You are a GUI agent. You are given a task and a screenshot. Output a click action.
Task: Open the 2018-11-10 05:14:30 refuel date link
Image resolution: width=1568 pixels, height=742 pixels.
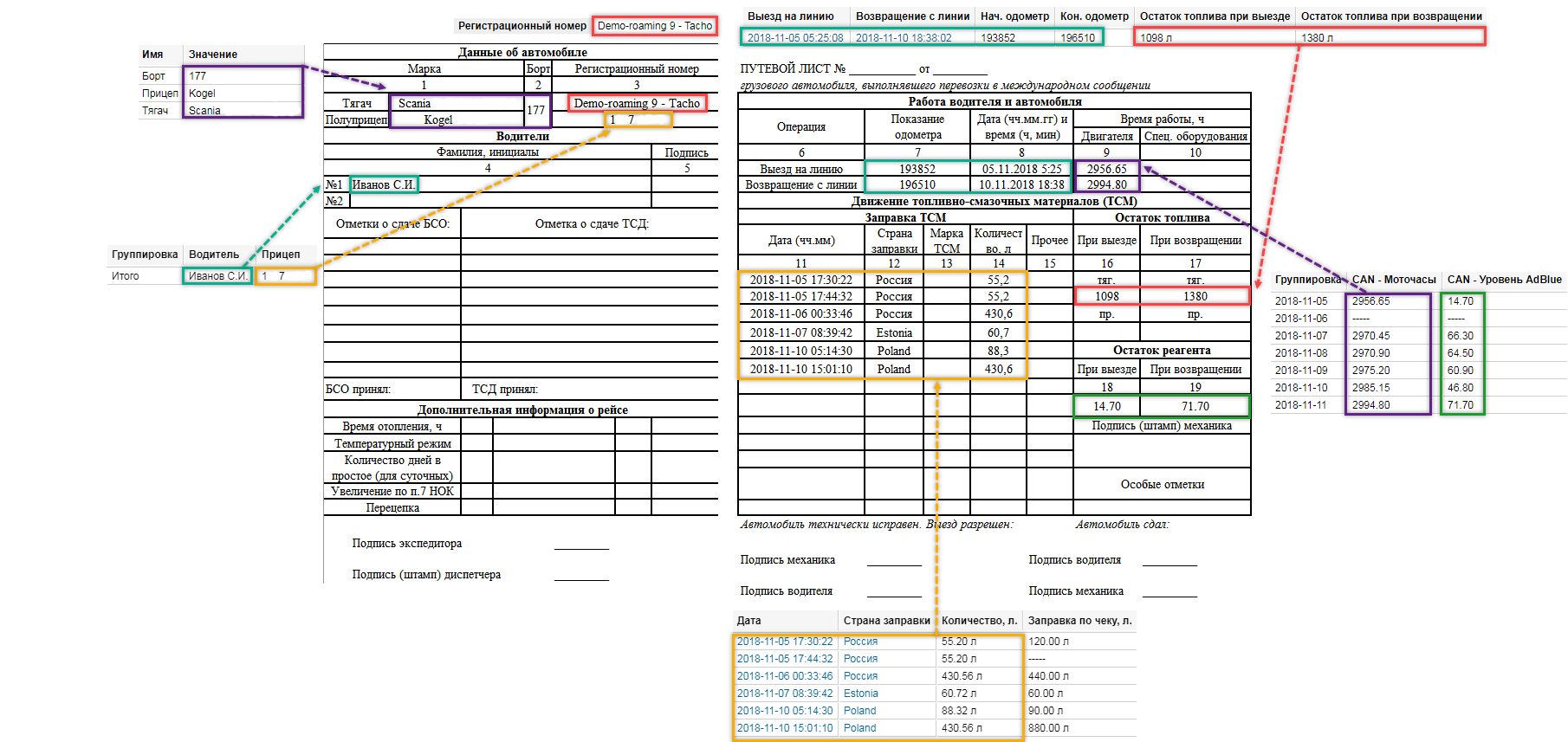coord(785,711)
